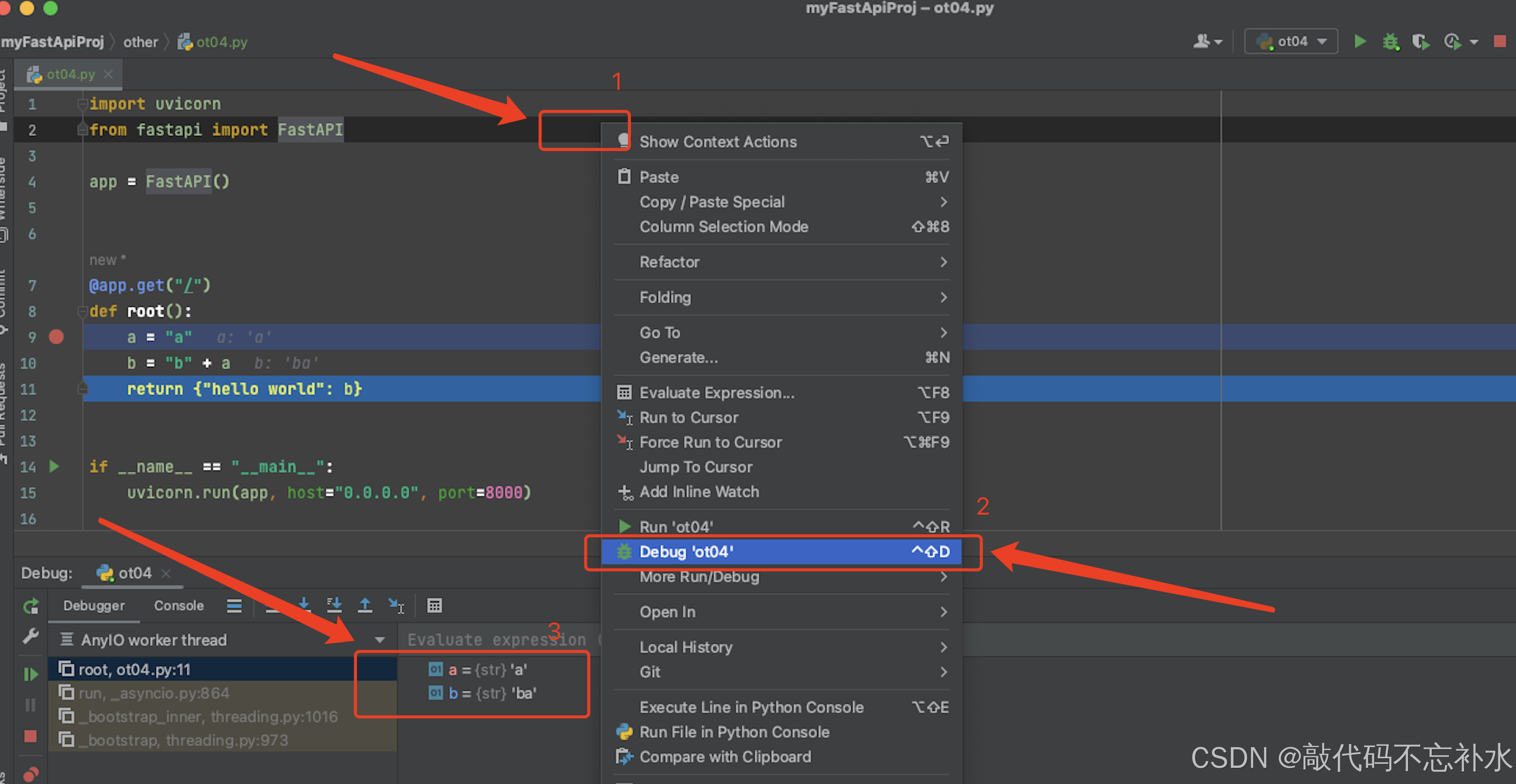The height and width of the screenshot is (784, 1516).
Task: Open the Evaluate Expression calculator icon in the debug toolbar
Action: (435, 605)
